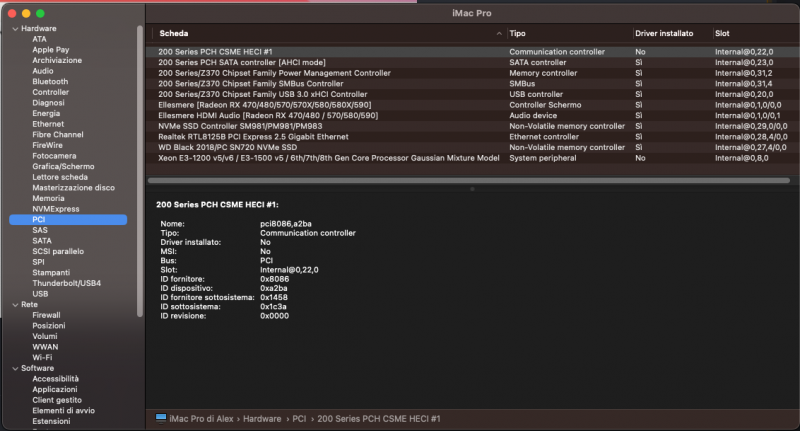Select Ellesmere HDMI Audio row

(472, 116)
